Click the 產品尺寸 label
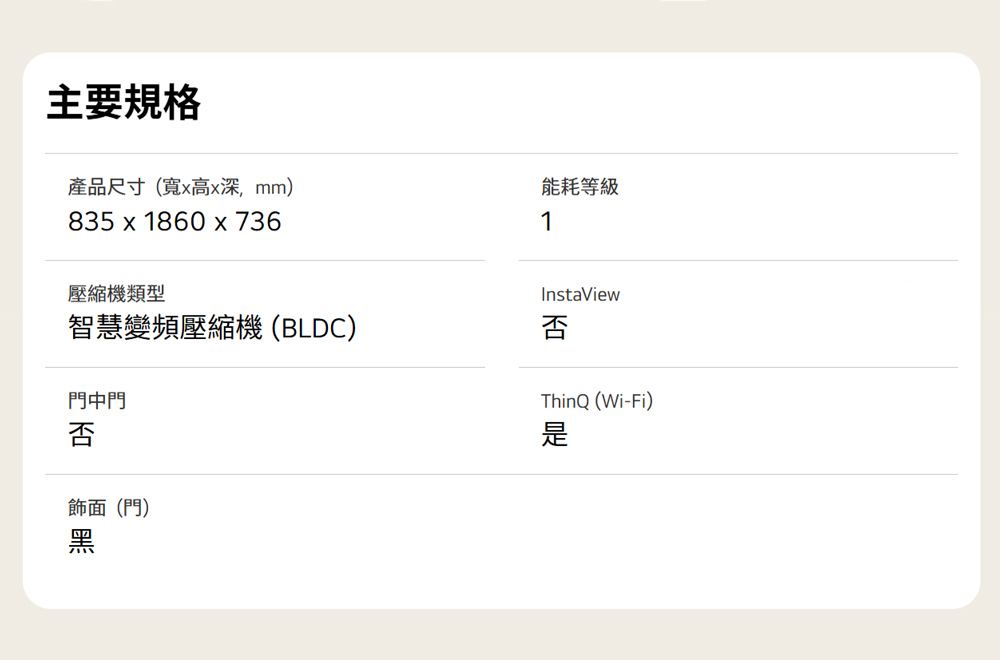 (107, 187)
